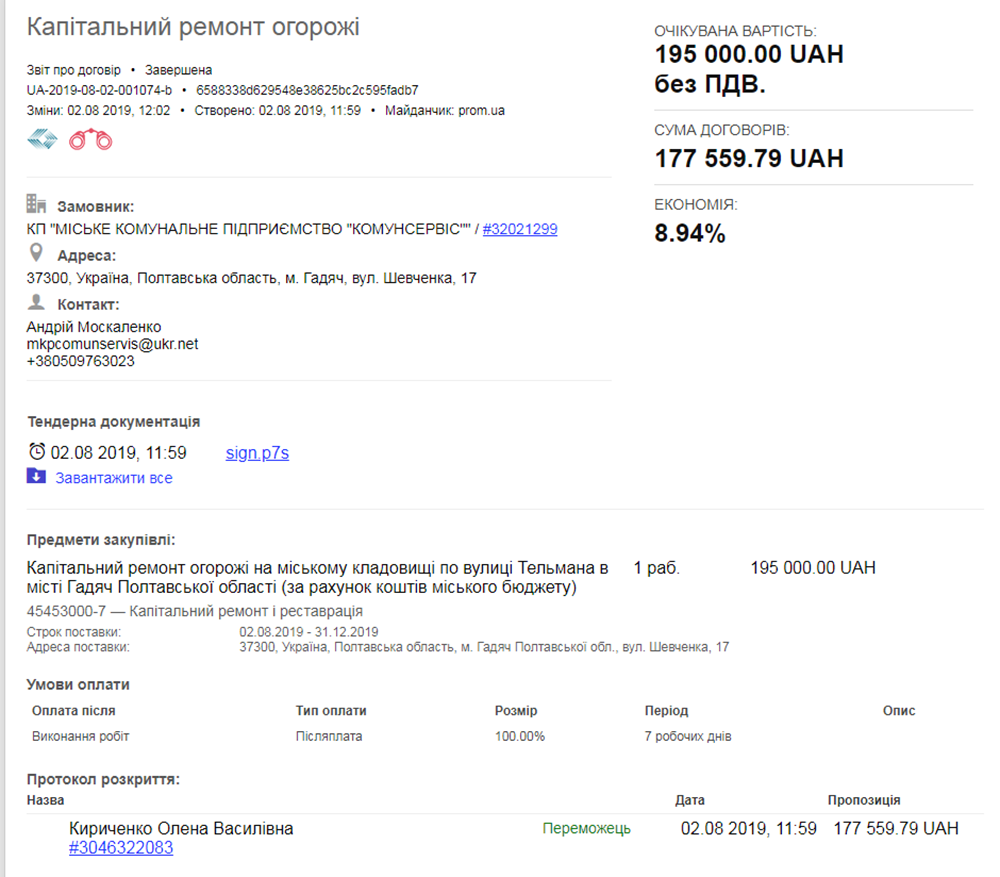Screen dimensions: 1000x877
Task: Click the Тип оплати column header
Action: click(x=331, y=711)
